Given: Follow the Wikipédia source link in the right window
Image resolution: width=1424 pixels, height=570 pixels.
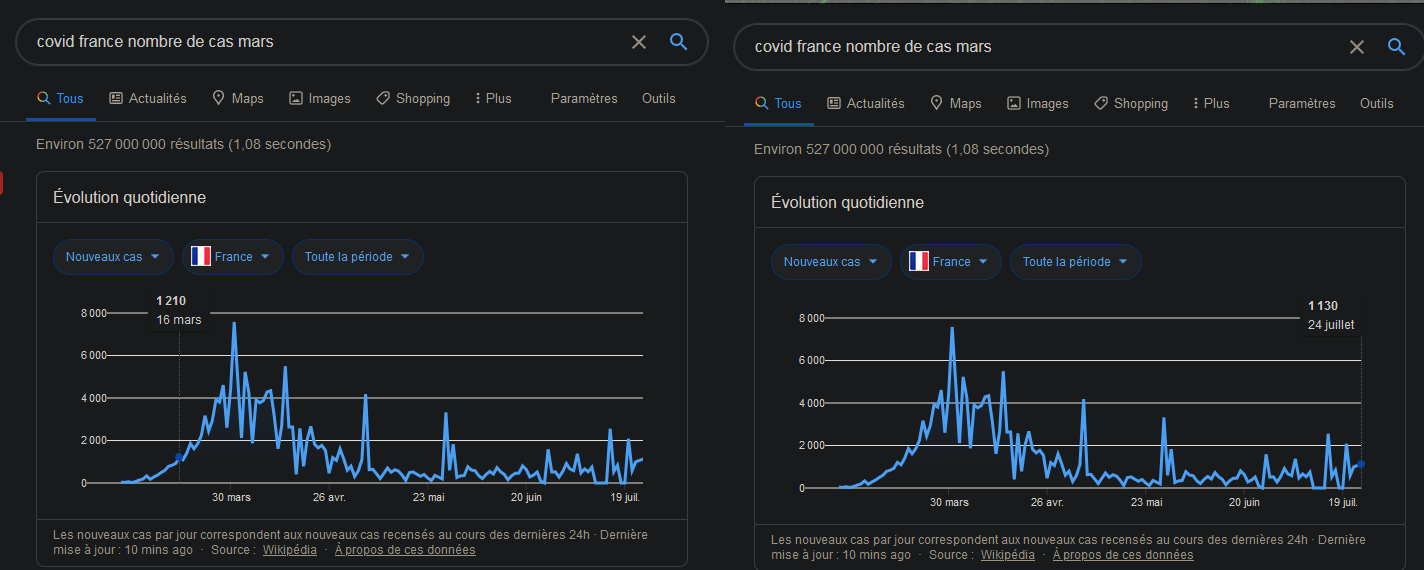Looking at the screenshot, I should click(1008, 554).
